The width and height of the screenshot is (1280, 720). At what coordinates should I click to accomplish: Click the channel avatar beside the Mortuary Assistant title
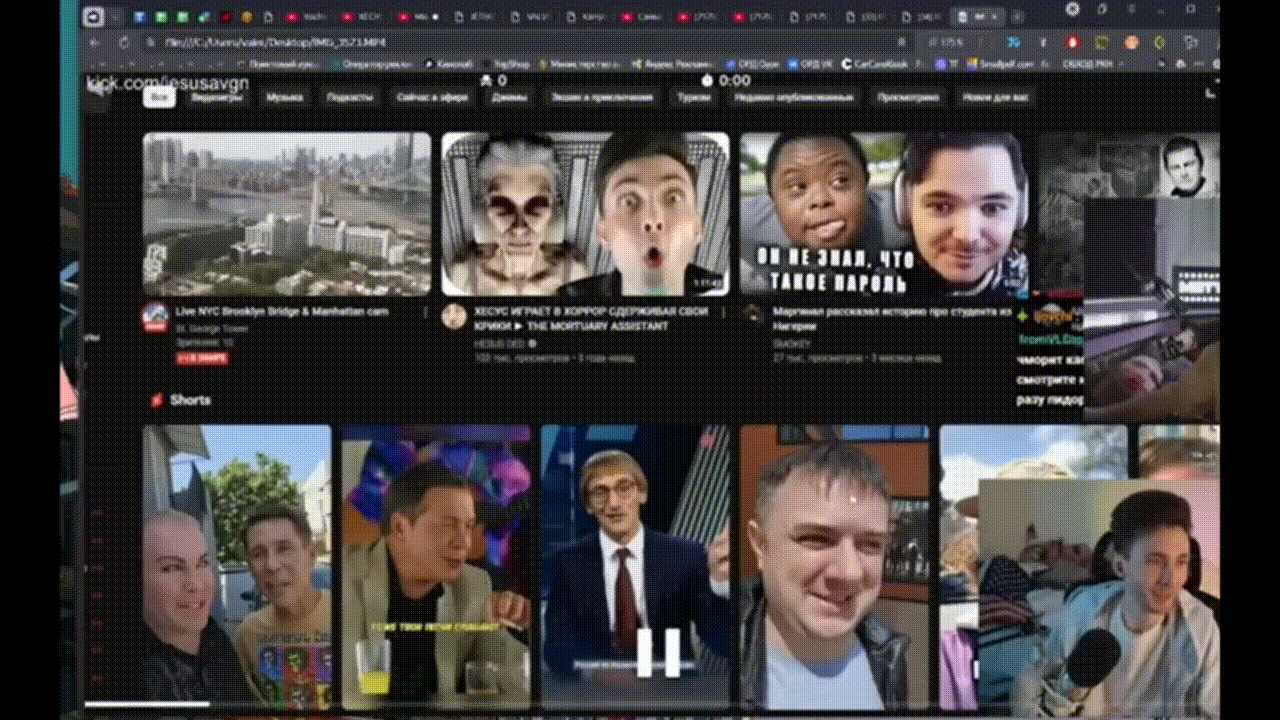pyautogui.click(x=454, y=317)
